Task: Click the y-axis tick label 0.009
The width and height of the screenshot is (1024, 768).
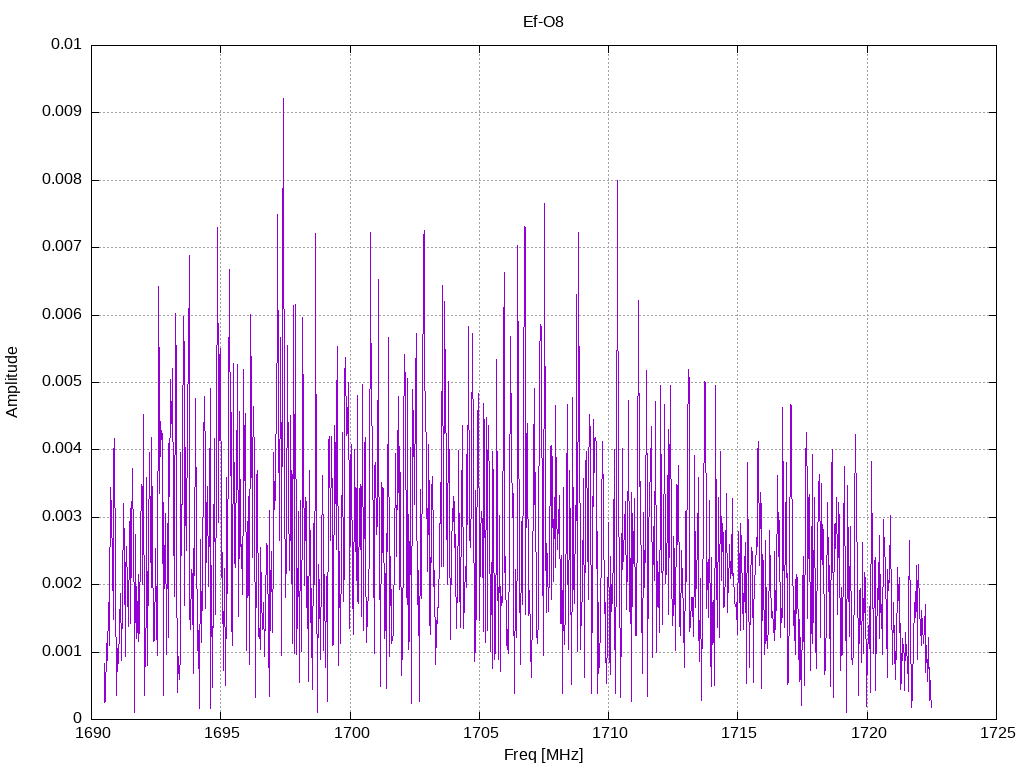Action: 62,112
